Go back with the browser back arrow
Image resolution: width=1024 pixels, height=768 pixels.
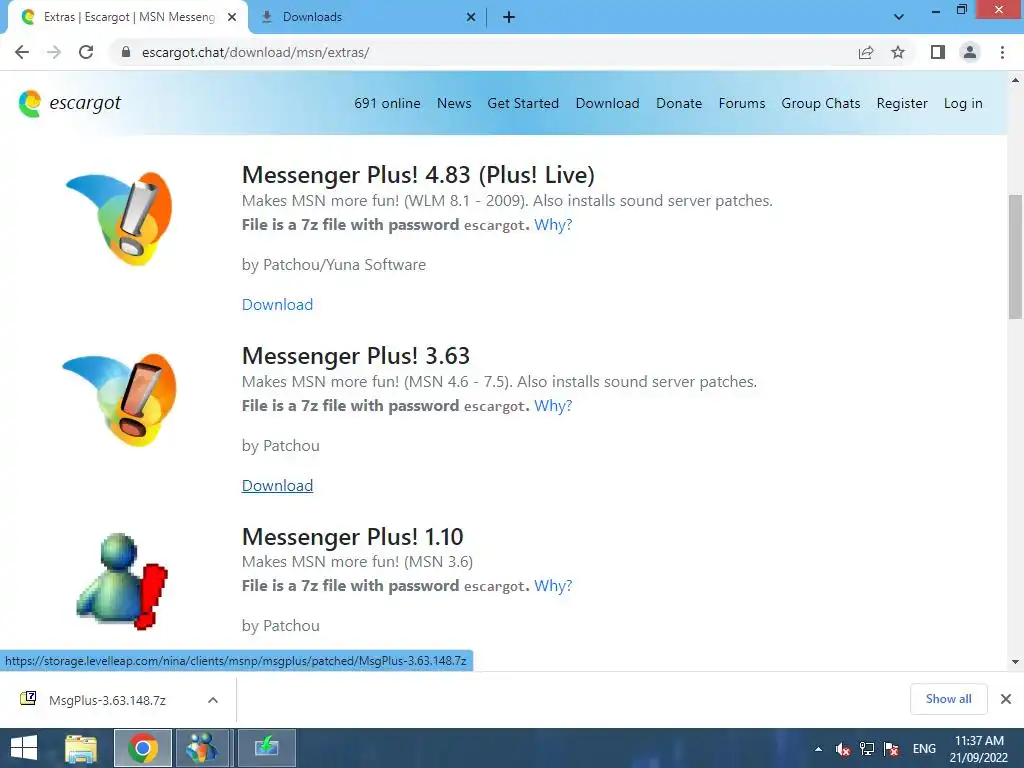click(x=22, y=52)
